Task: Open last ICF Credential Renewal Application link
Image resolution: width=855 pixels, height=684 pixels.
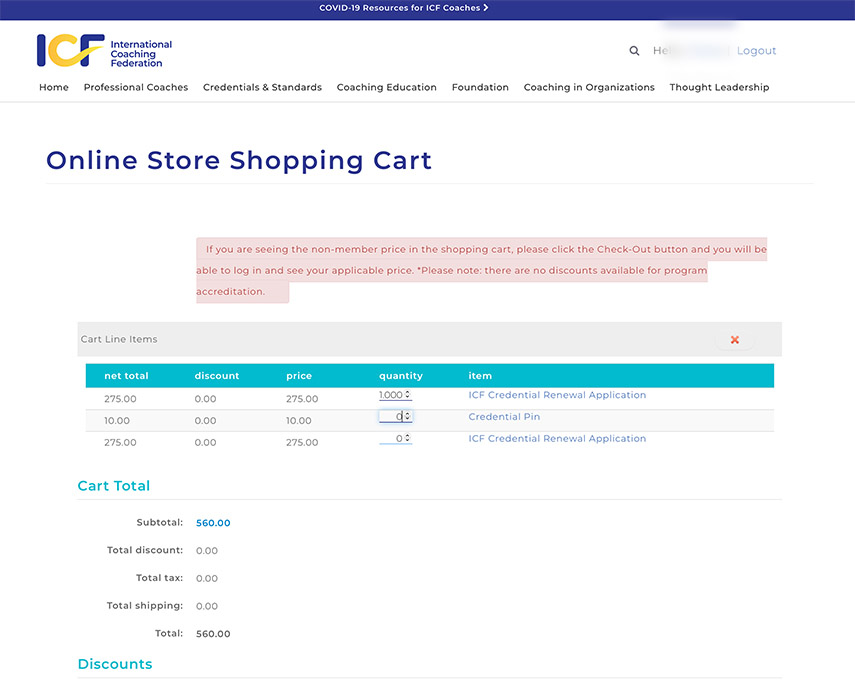Action: [557, 439]
